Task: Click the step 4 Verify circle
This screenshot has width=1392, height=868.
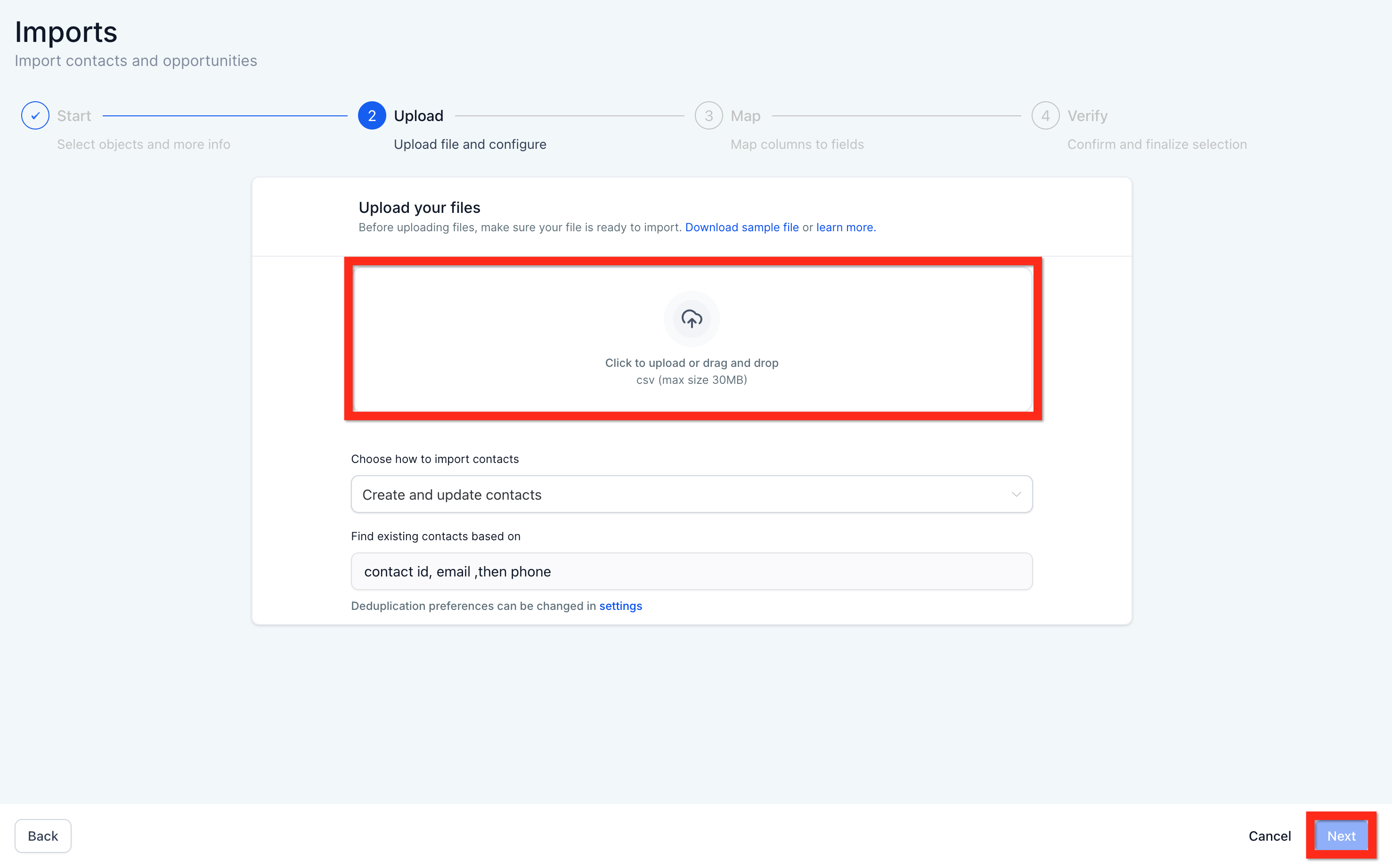Action: pos(1045,115)
